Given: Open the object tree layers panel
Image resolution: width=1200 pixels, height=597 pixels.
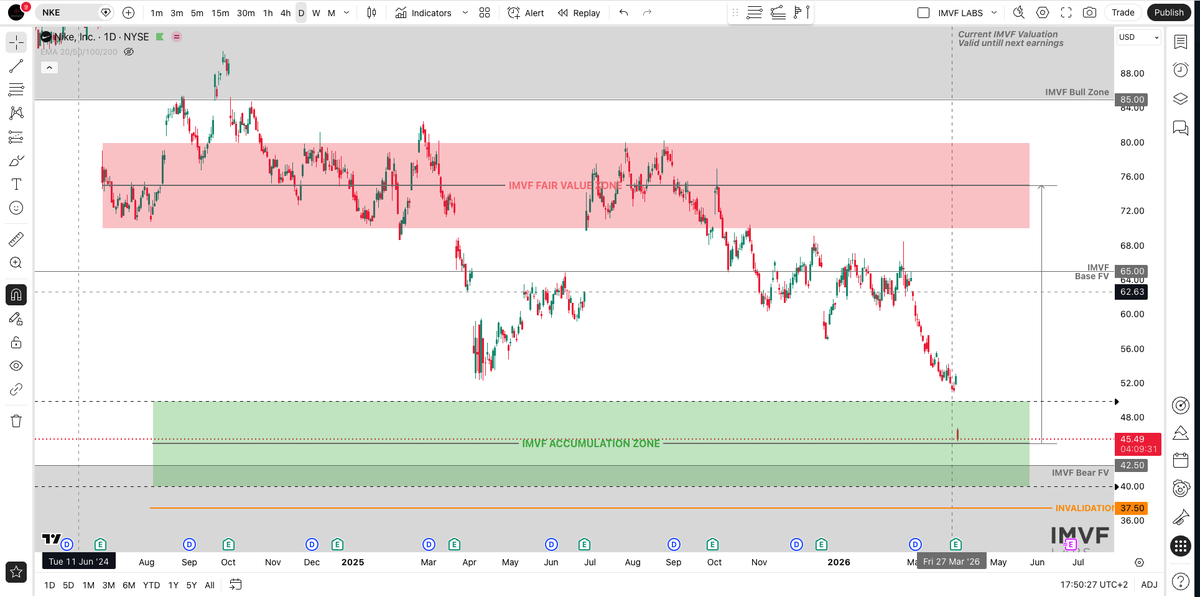Looking at the screenshot, I should click(x=1181, y=97).
